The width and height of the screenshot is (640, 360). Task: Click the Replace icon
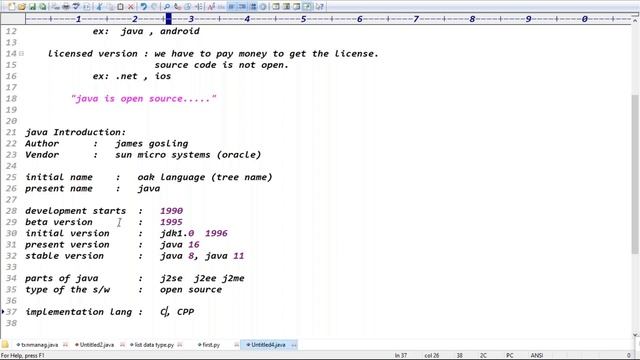(177, 7)
